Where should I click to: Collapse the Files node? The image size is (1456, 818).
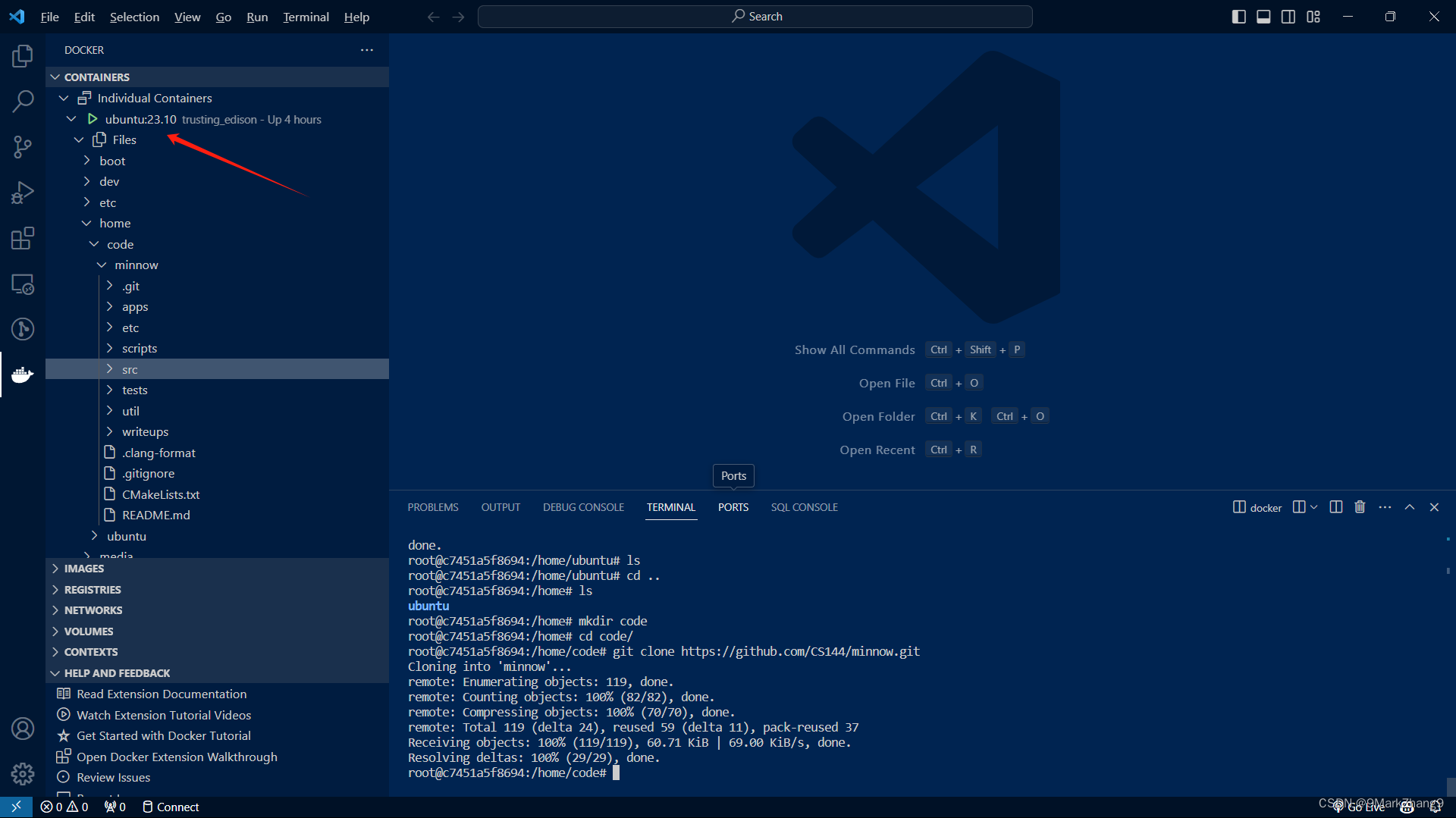click(79, 140)
